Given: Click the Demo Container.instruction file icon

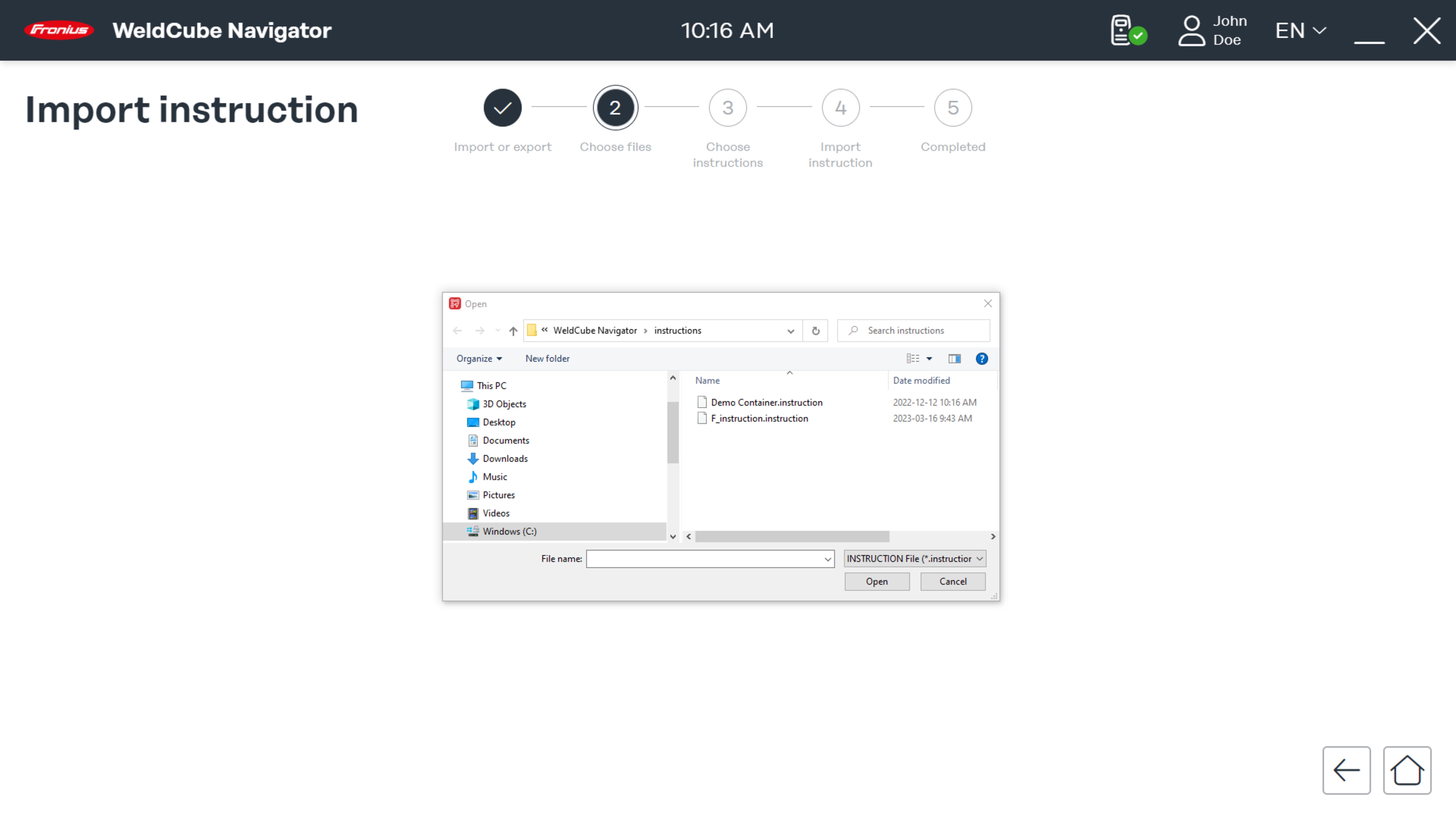Looking at the screenshot, I should pyautogui.click(x=702, y=403).
